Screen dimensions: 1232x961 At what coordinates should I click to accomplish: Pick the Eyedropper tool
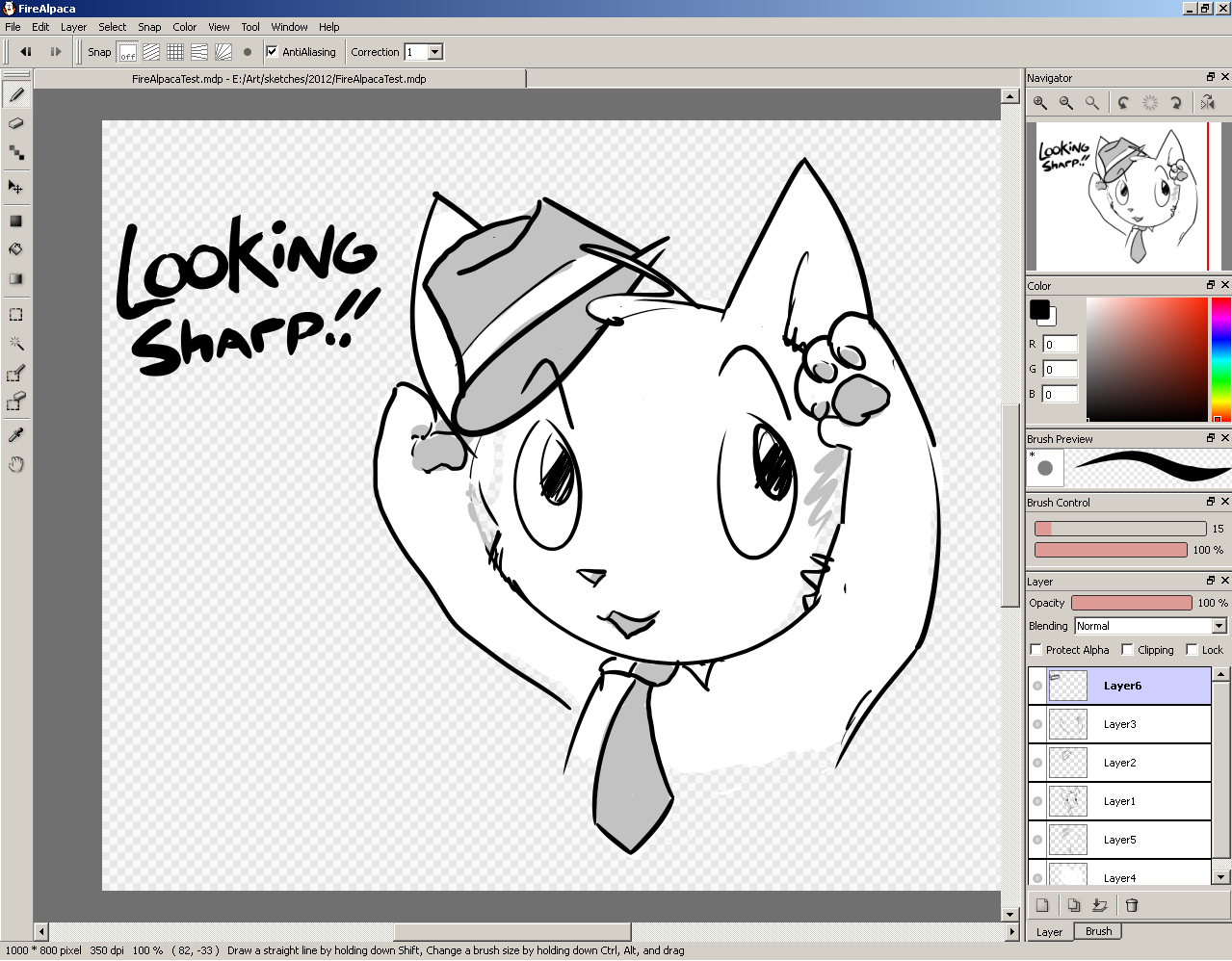tap(16, 435)
